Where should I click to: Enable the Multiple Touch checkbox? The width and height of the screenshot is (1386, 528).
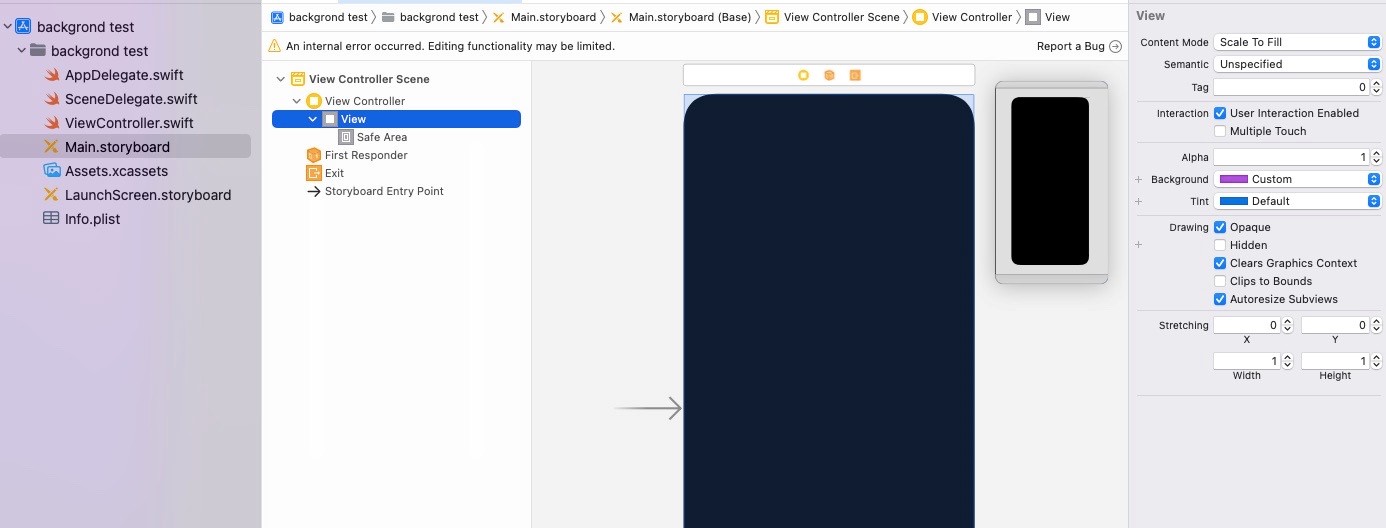1220,131
